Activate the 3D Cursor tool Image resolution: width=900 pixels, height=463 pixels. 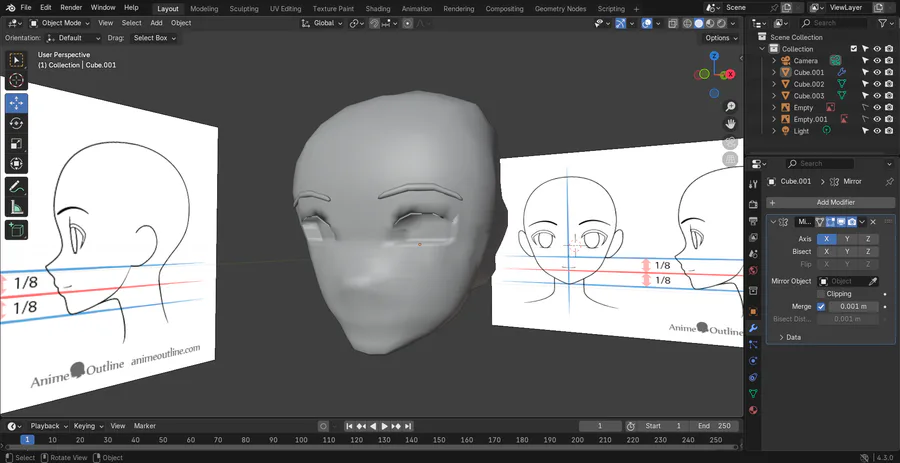pyautogui.click(x=16, y=80)
